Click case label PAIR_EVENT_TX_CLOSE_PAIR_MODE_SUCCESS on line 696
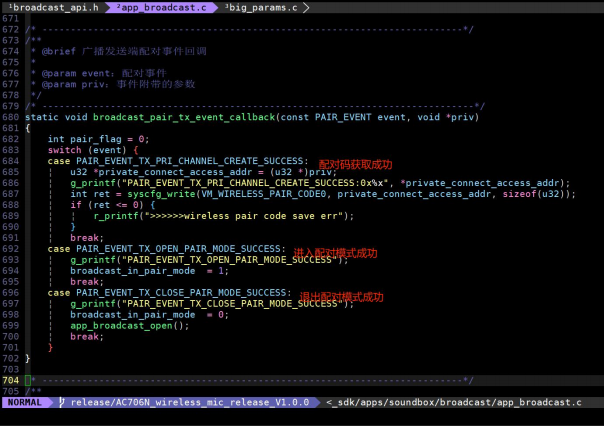The width and height of the screenshot is (604, 426). tap(181, 293)
